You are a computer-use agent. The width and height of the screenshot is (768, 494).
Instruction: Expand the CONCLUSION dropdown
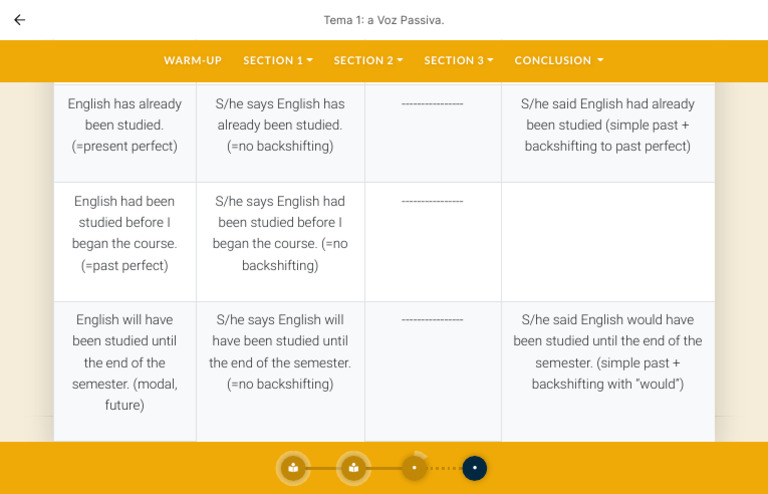pos(559,60)
